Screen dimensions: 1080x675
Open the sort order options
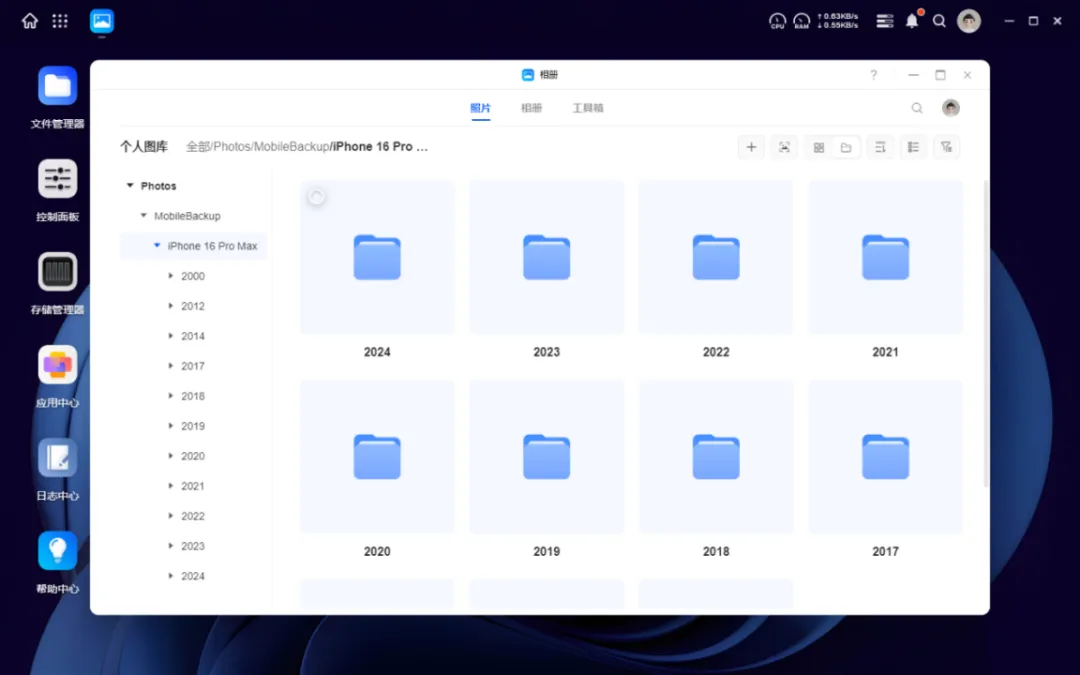880,147
